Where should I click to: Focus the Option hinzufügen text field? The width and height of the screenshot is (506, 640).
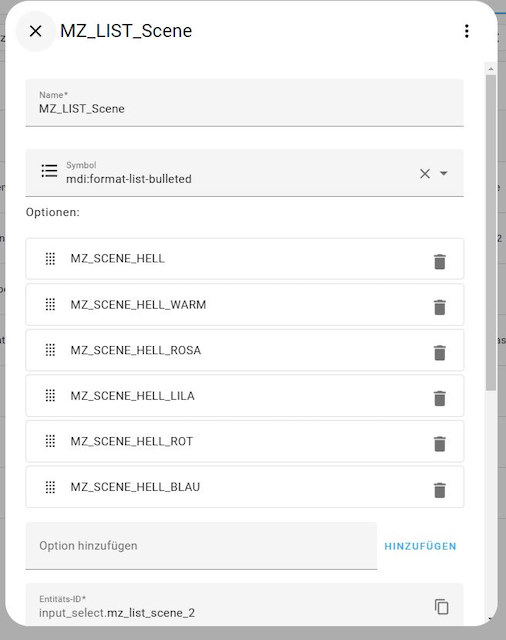click(x=201, y=546)
